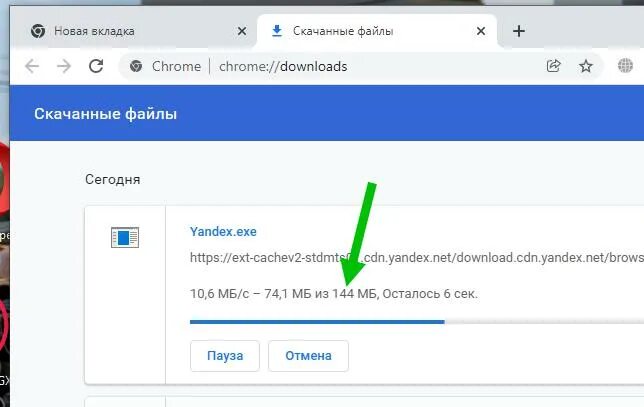Reload the downloads page
The height and width of the screenshot is (407, 644).
pos(96,66)
